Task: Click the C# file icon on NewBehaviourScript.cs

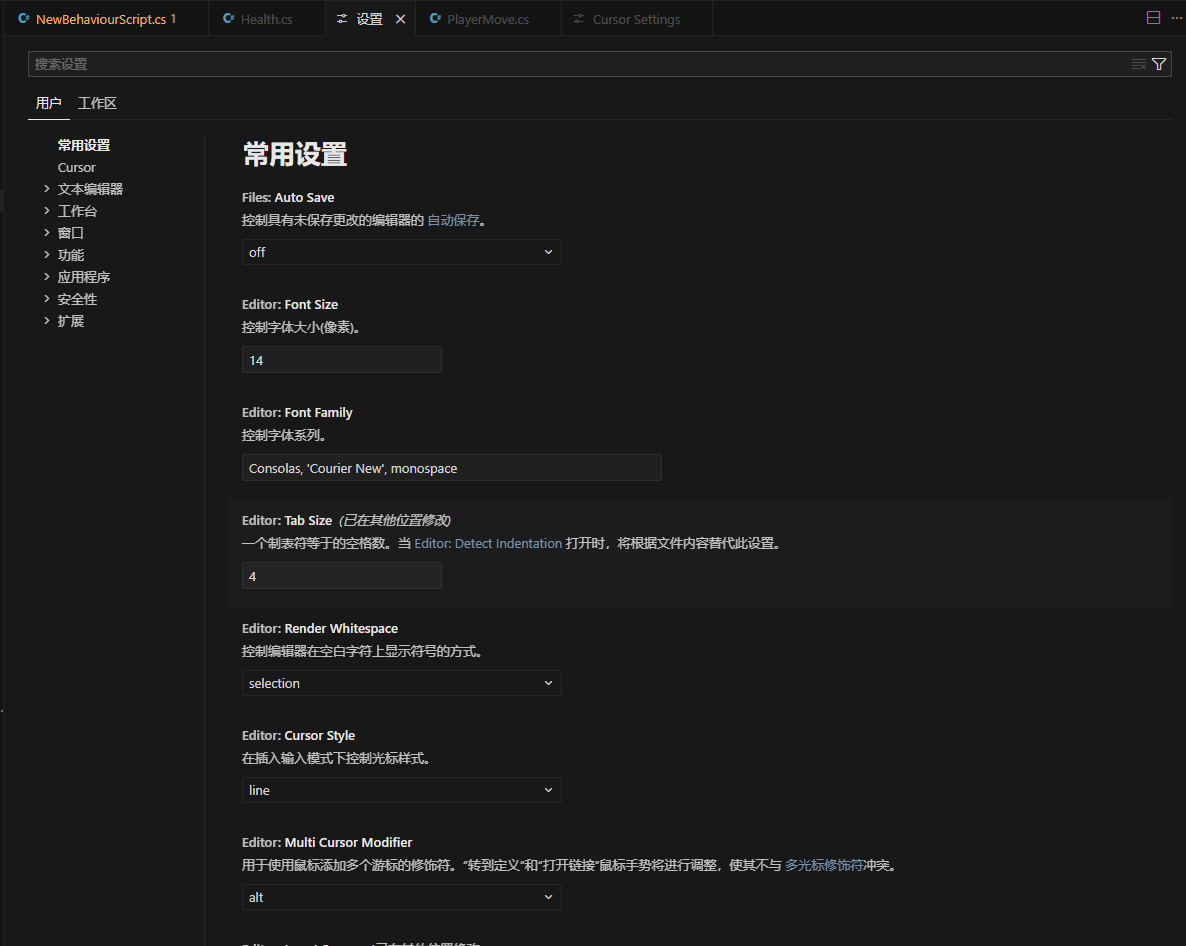Action: click(x=23, y=18)
